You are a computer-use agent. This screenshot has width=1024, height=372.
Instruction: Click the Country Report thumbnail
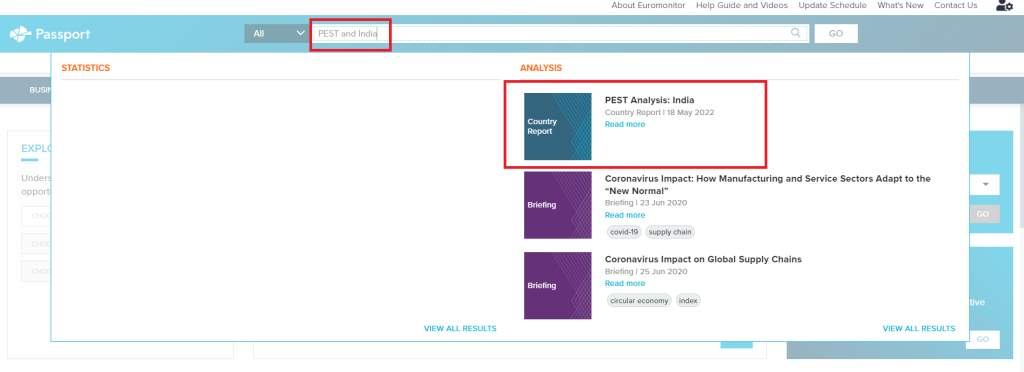558,127
